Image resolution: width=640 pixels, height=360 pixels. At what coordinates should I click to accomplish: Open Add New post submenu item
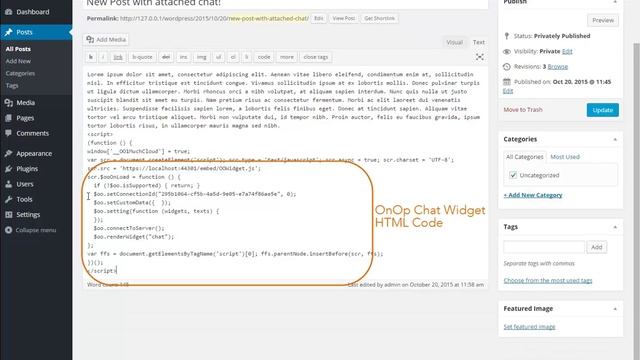(18, 61)
